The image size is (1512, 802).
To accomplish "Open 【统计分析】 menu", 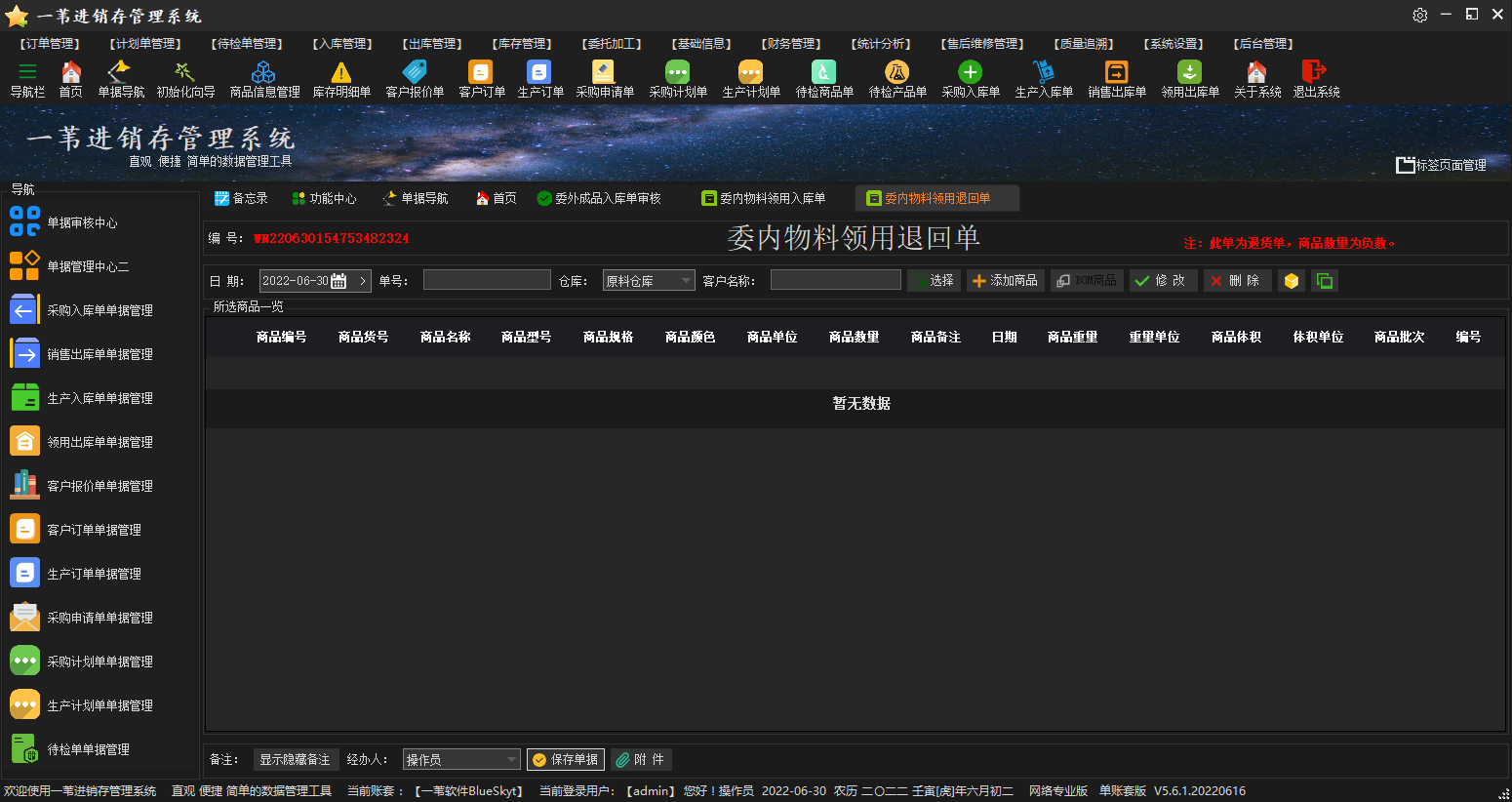I will [x=881, y=44].
